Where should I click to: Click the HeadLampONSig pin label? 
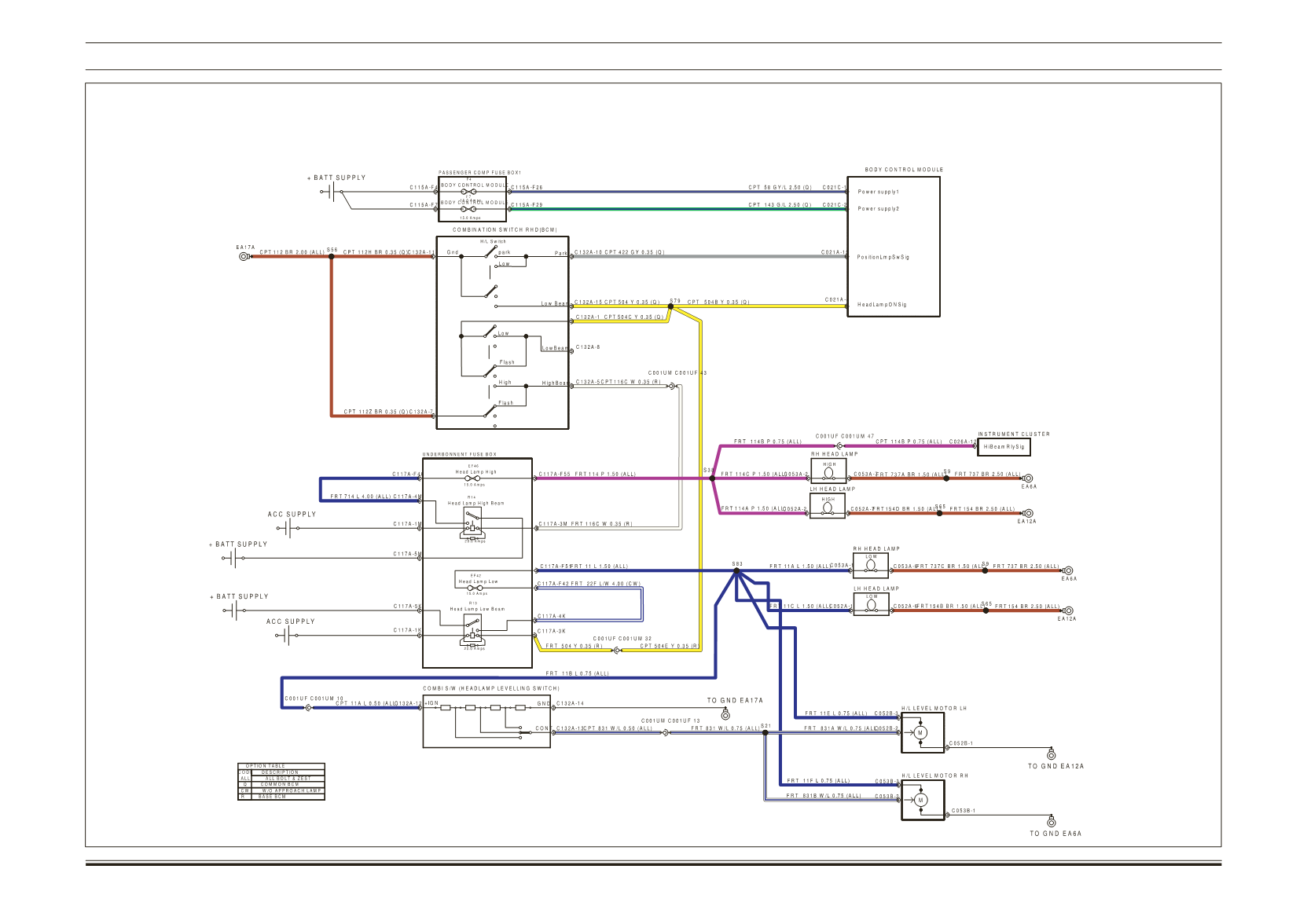point(882,305)
